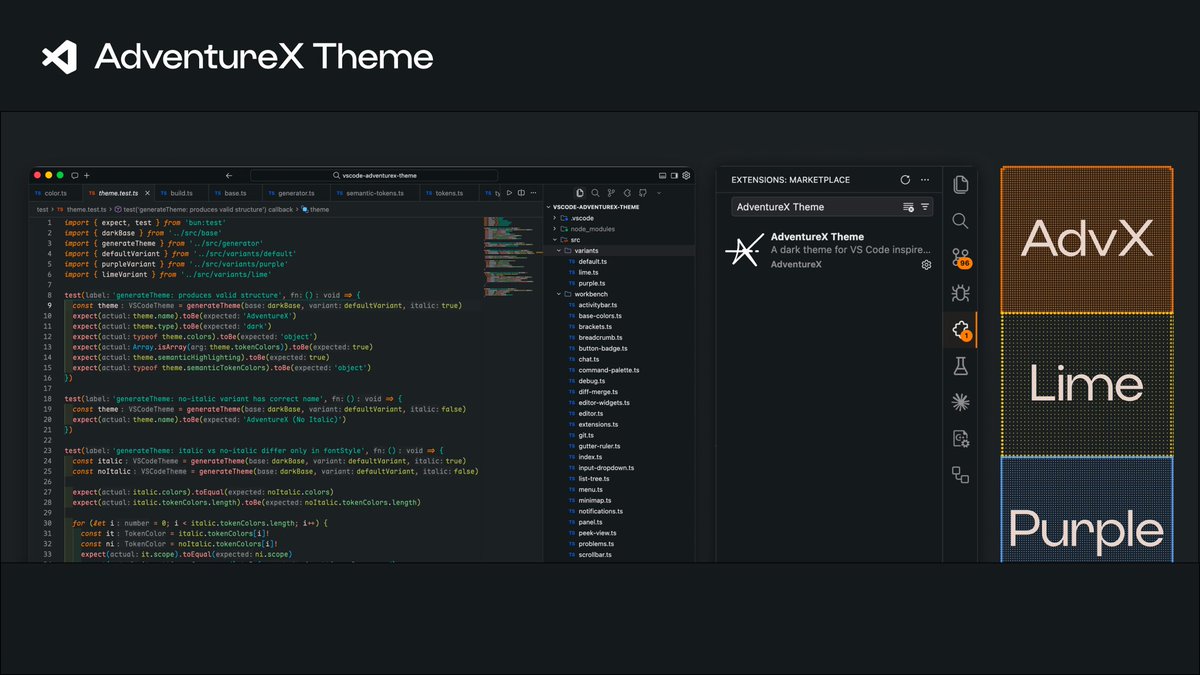Toggle the panel layout in the title bar
This screenshot has height=675, width=1200.
click(x=662, y=176)
